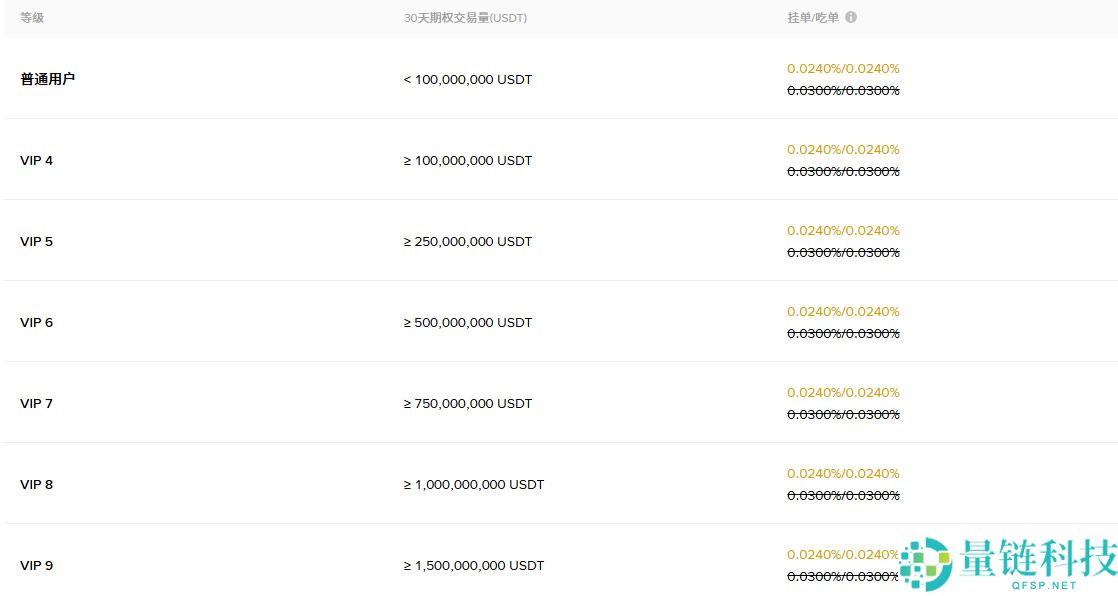Click the VIP 9 level label

point(36,565)
